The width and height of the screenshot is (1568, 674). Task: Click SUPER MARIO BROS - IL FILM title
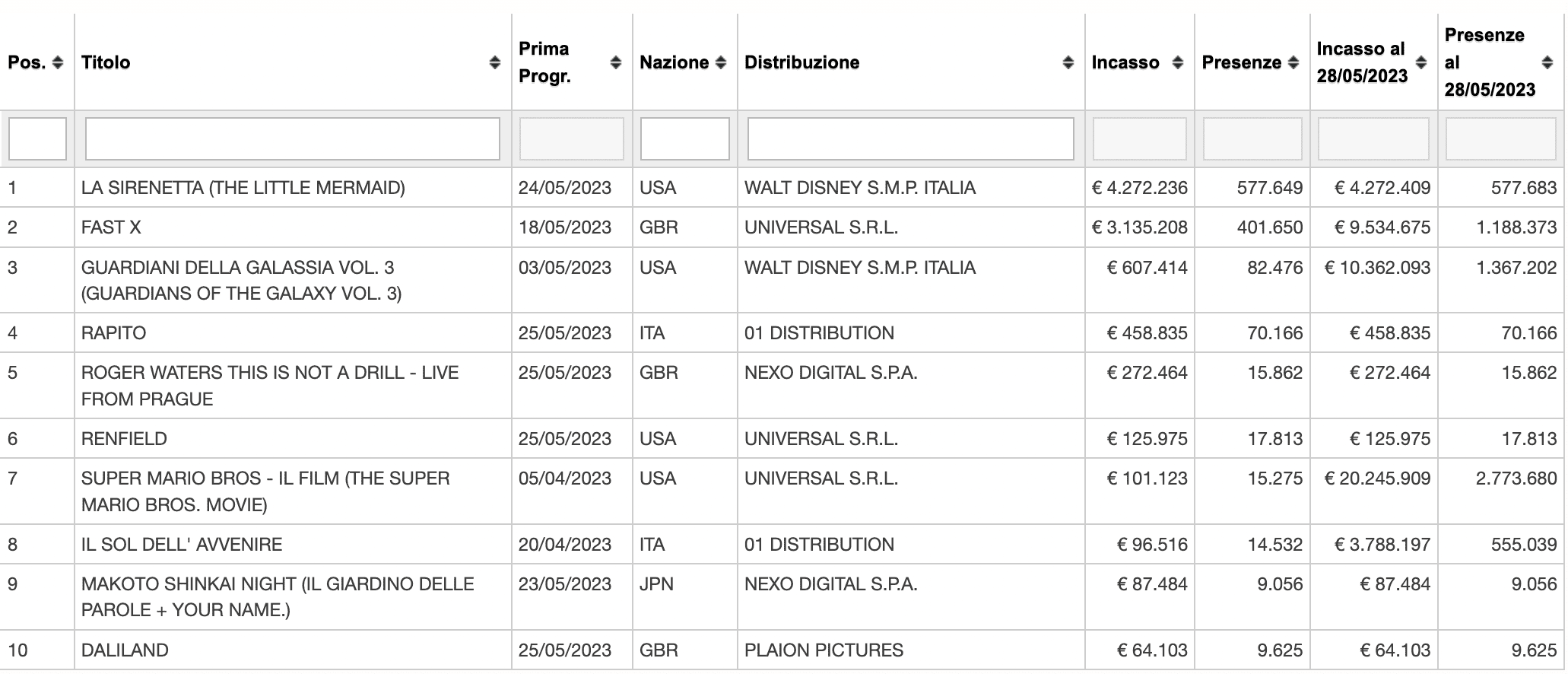(265, 491)
